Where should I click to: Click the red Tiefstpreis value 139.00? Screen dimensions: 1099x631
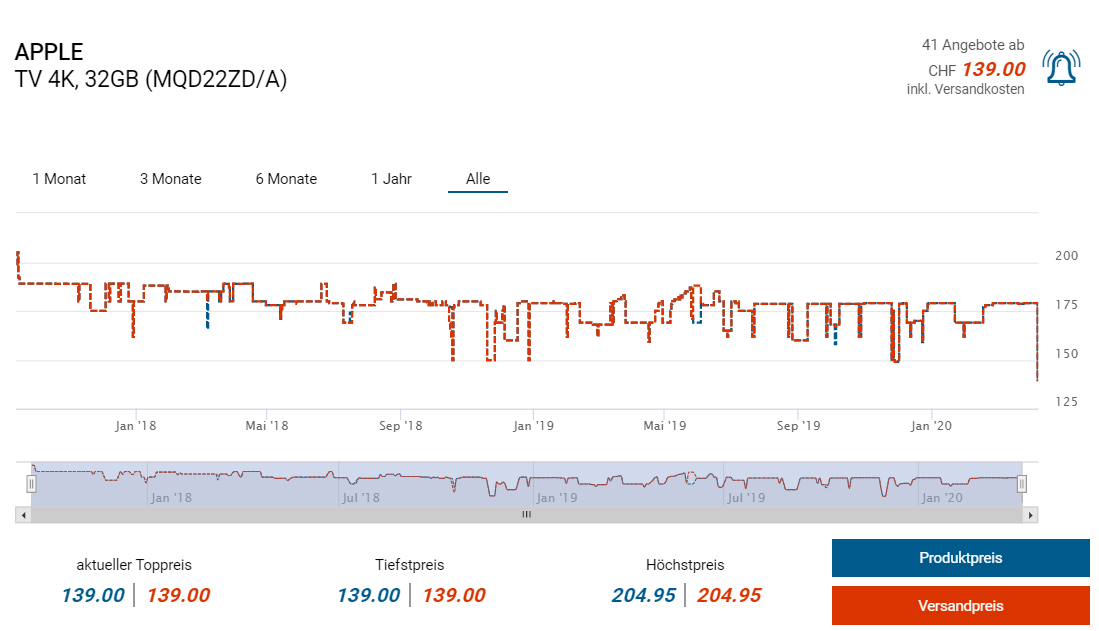[x=453, y=595]
